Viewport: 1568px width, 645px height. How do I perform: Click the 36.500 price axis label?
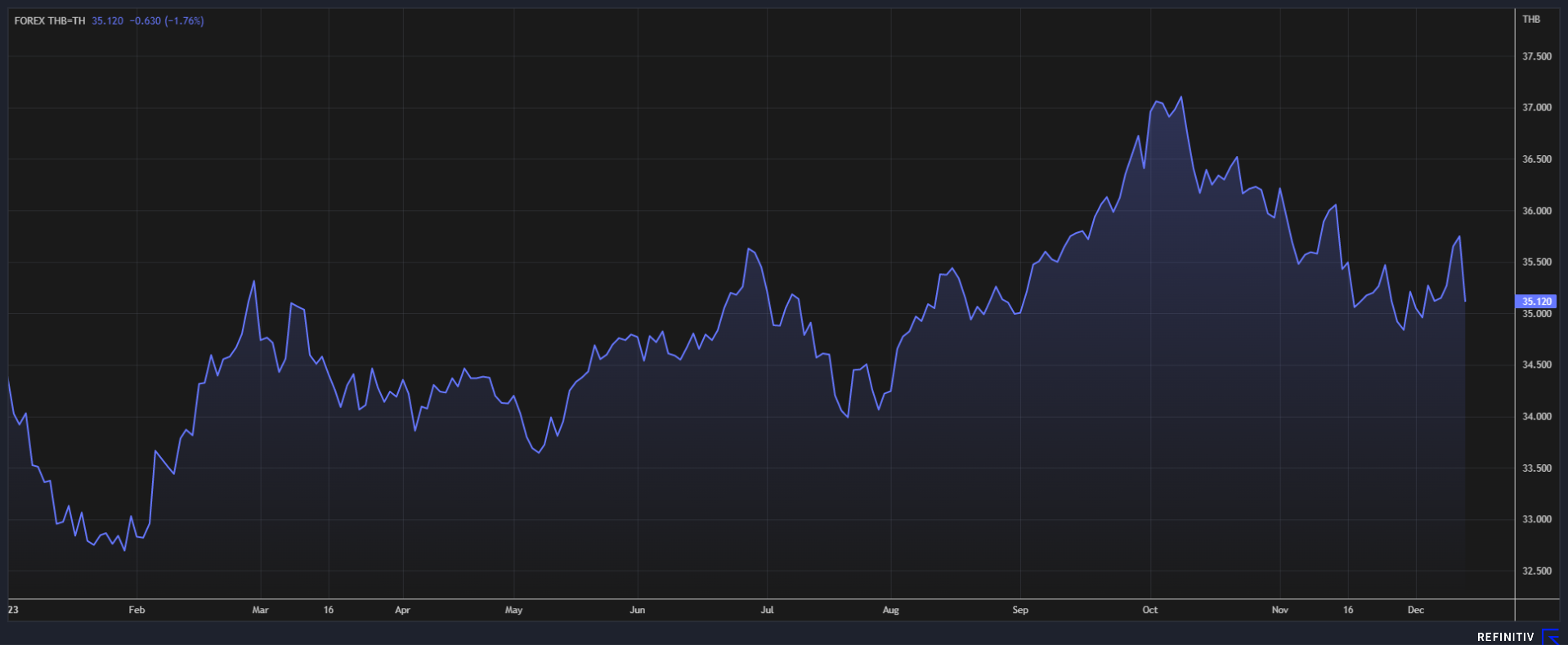click(1537, 159)
